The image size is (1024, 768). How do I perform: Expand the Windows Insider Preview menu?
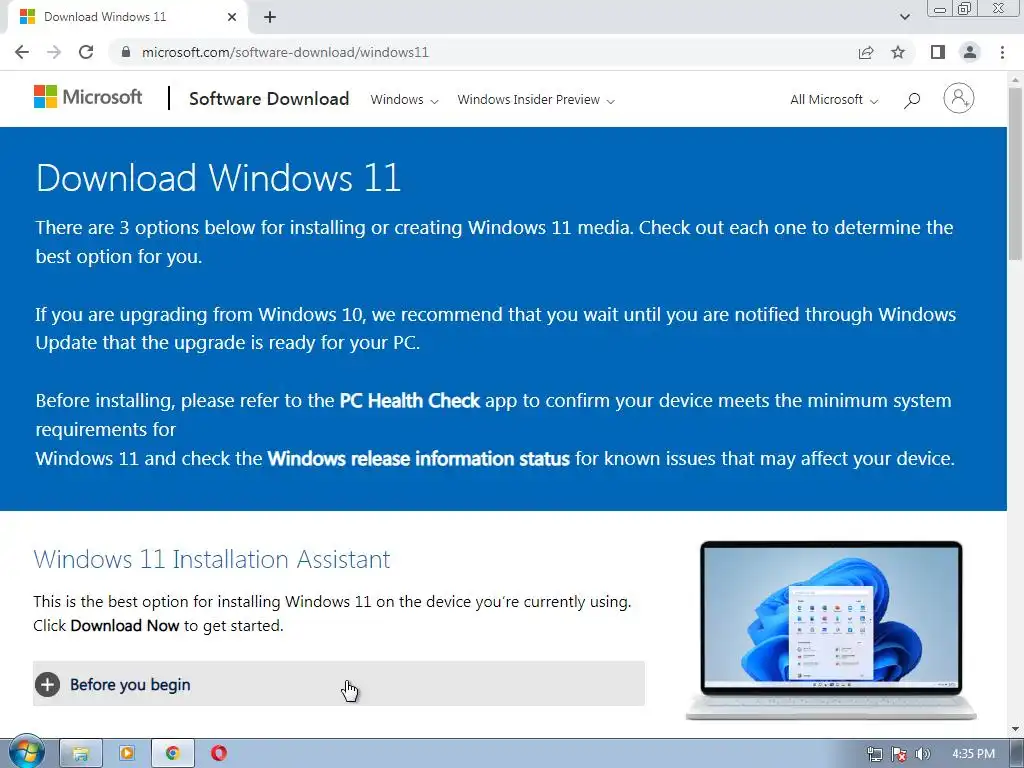tap(536, 100)
